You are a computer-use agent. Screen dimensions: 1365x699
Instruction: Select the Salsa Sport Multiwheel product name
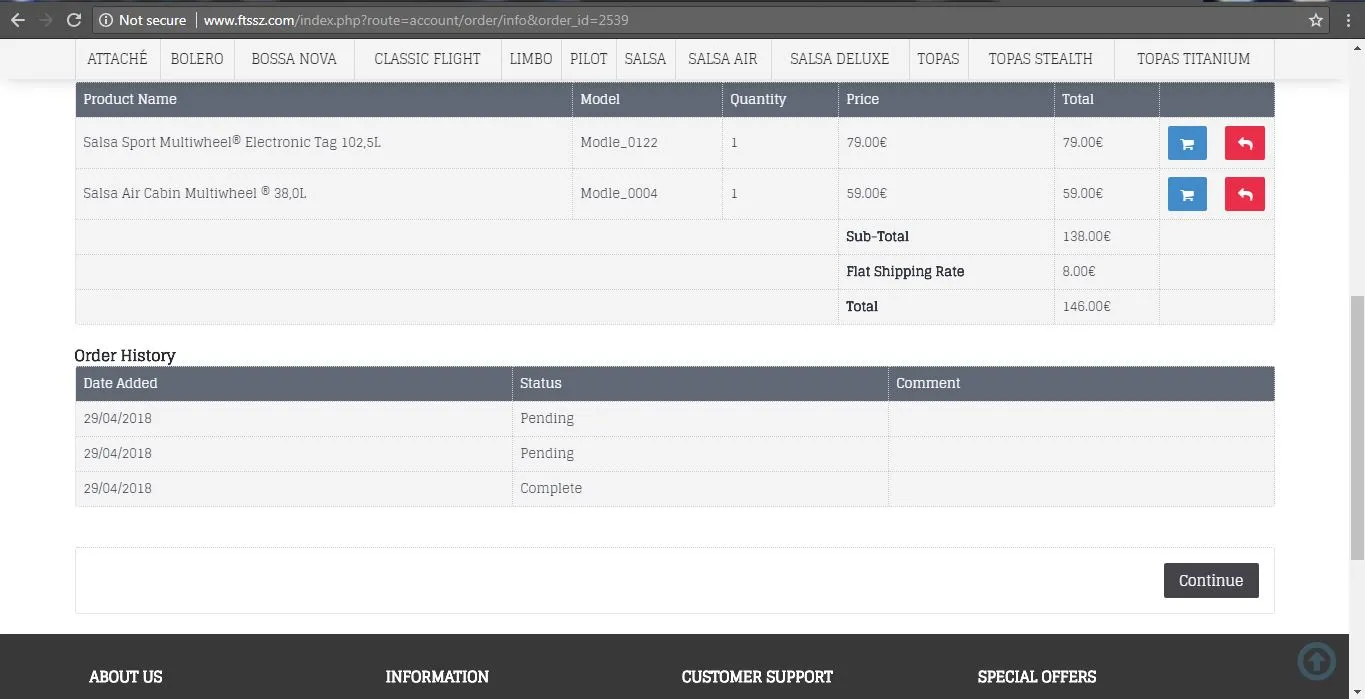(x=232, y=142)
